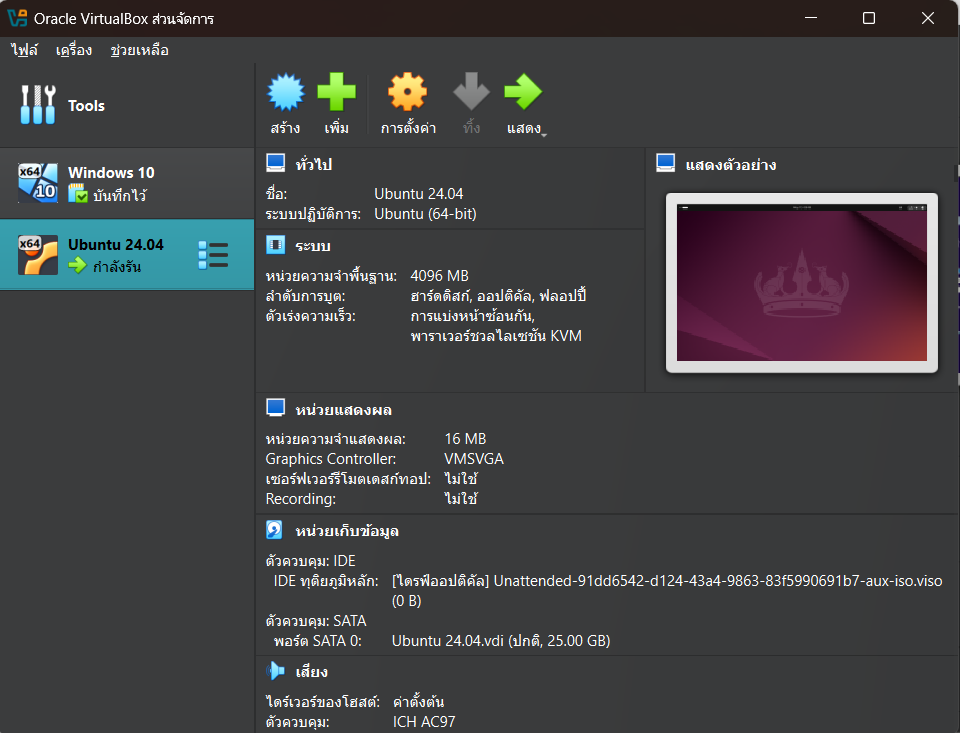
Task: Open การตั้งค่า (Settings) gear icon
Action: coord(407,92)
